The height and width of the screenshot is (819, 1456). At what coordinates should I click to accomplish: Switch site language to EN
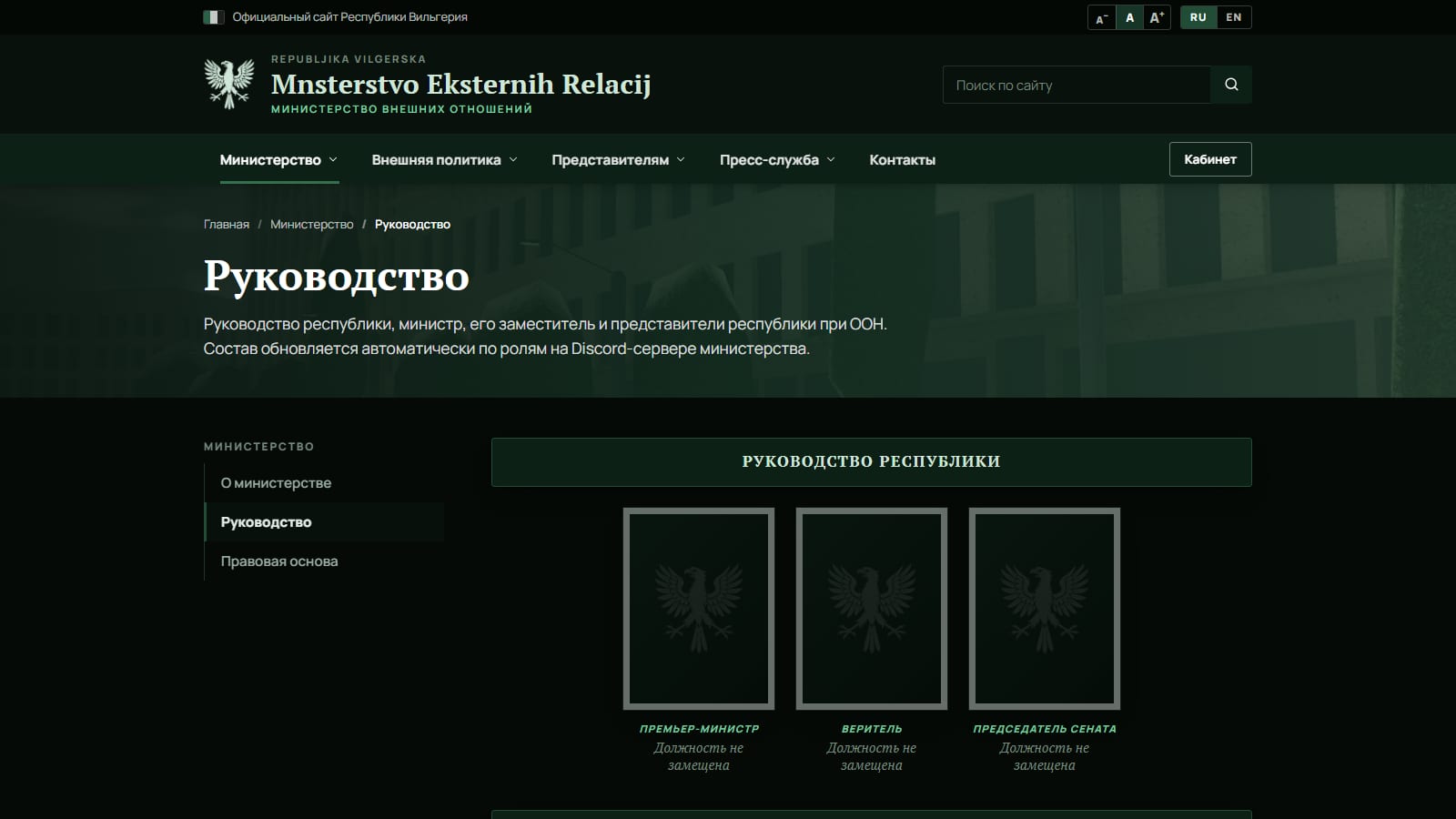pyautogui.click(x=1234, y=17)
